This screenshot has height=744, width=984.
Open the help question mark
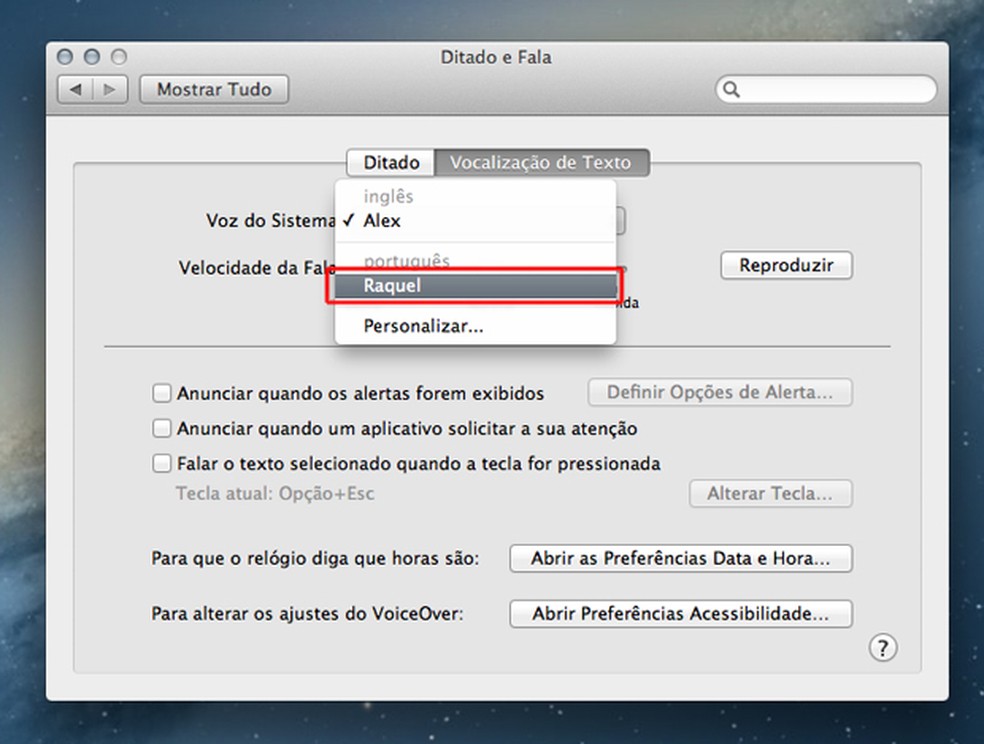point(883,648)
